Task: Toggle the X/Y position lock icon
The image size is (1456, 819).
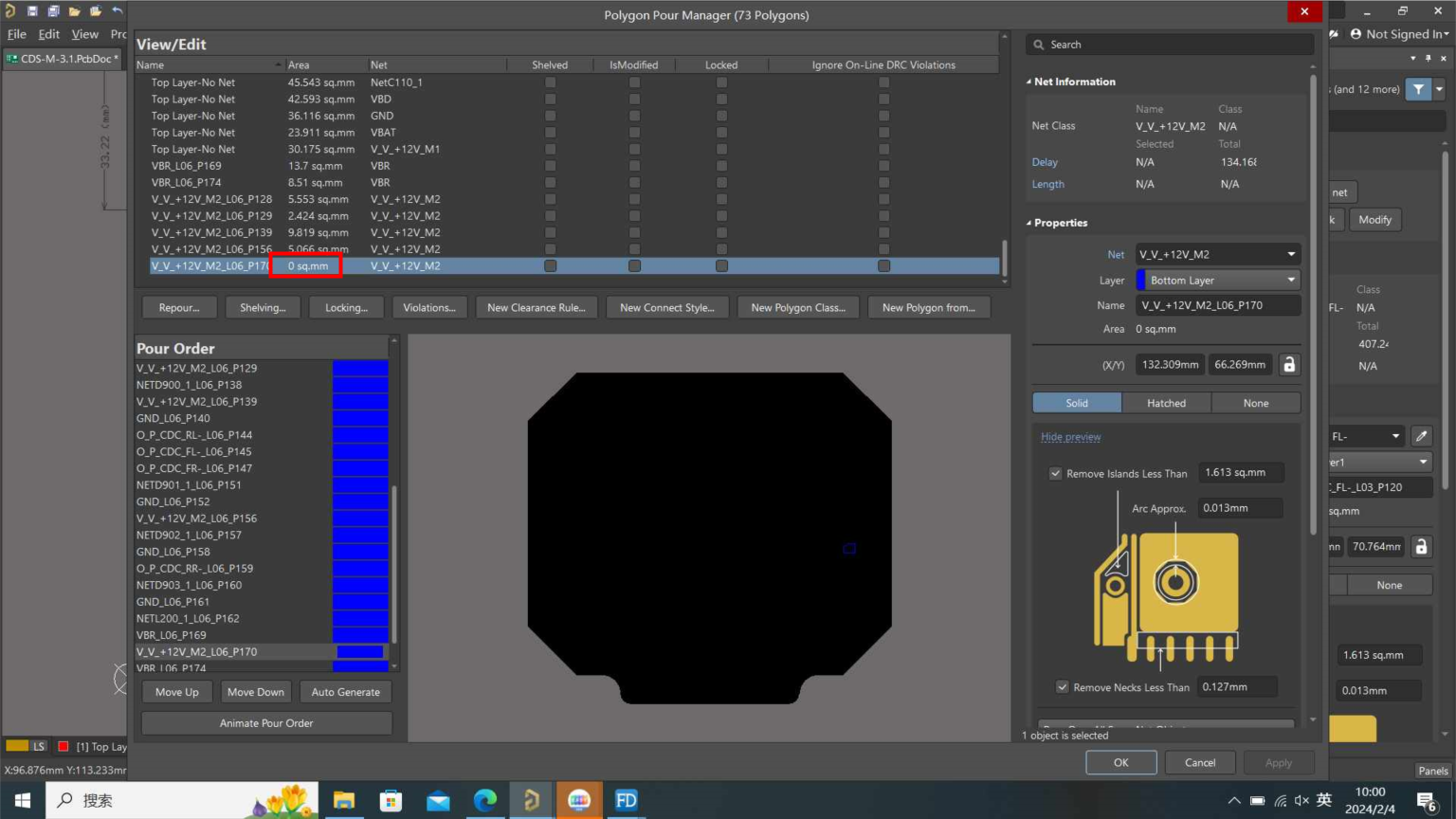Action: click(x=1288, y=365)
